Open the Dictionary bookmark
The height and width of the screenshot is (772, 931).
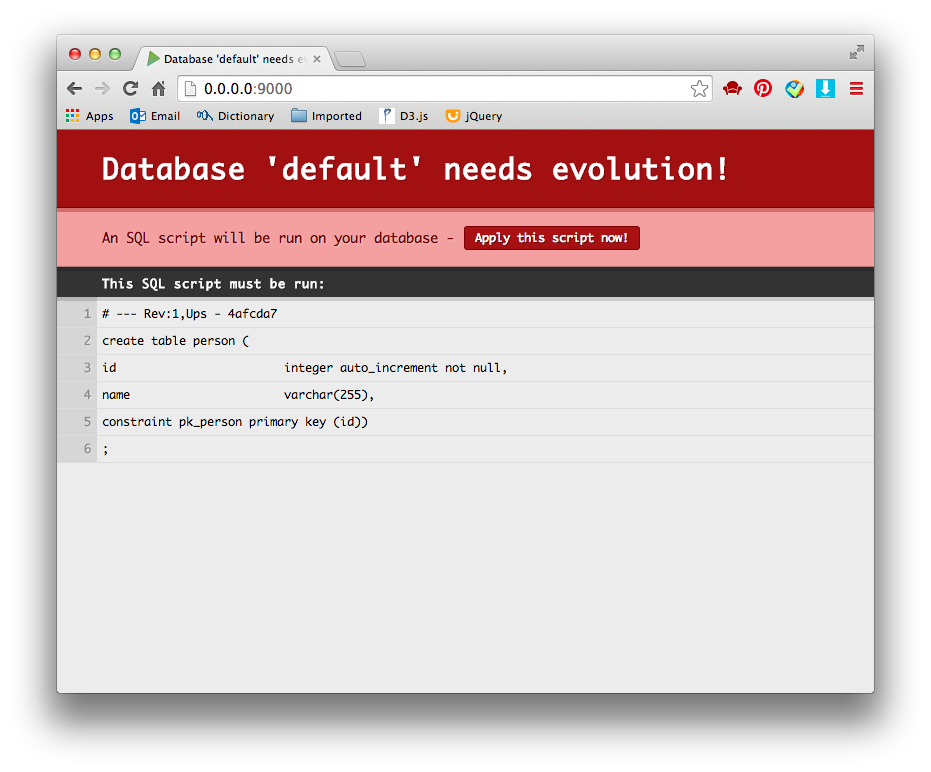point(235,116)
